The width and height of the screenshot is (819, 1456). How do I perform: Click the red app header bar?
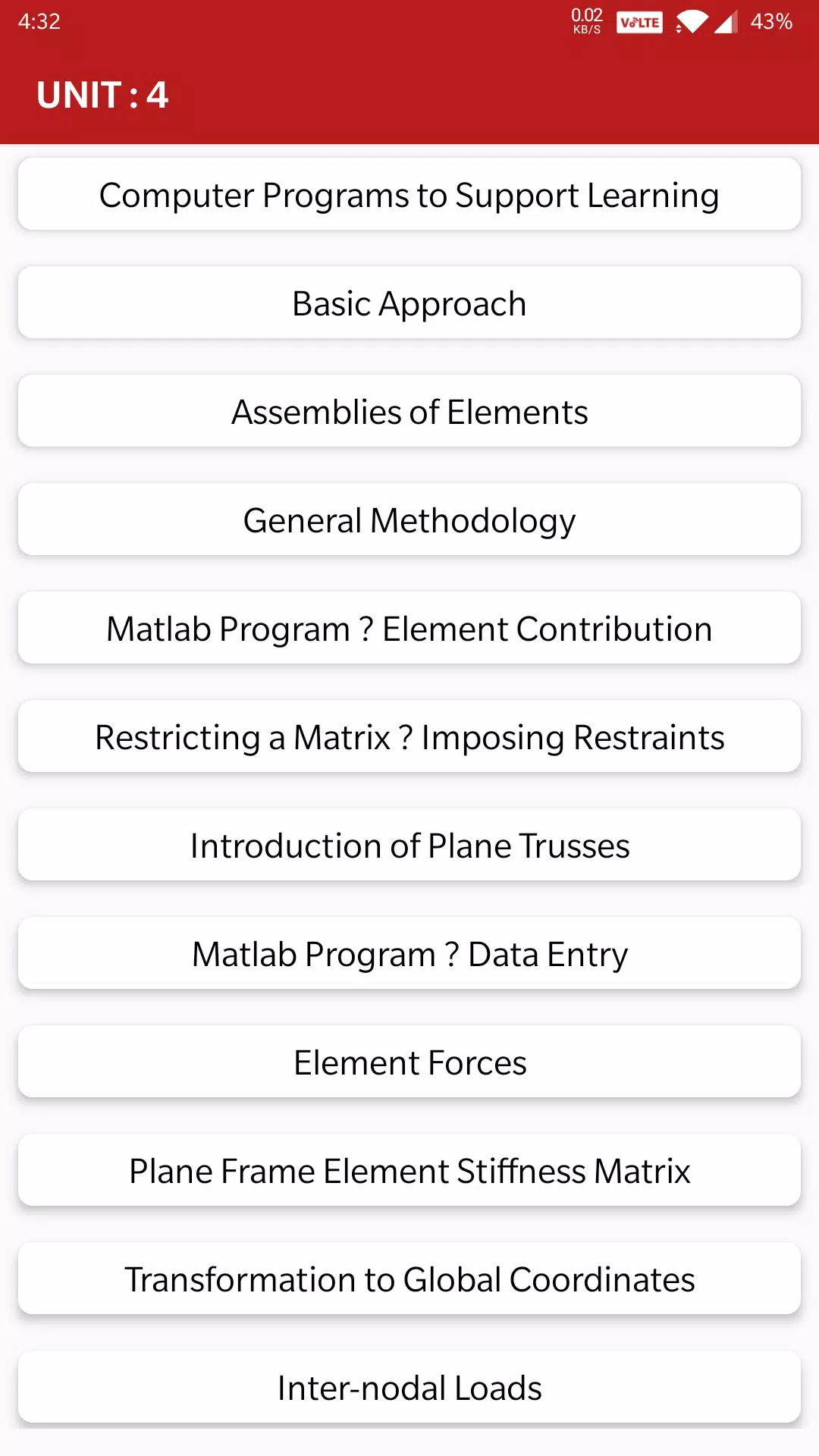coord(485,95)
